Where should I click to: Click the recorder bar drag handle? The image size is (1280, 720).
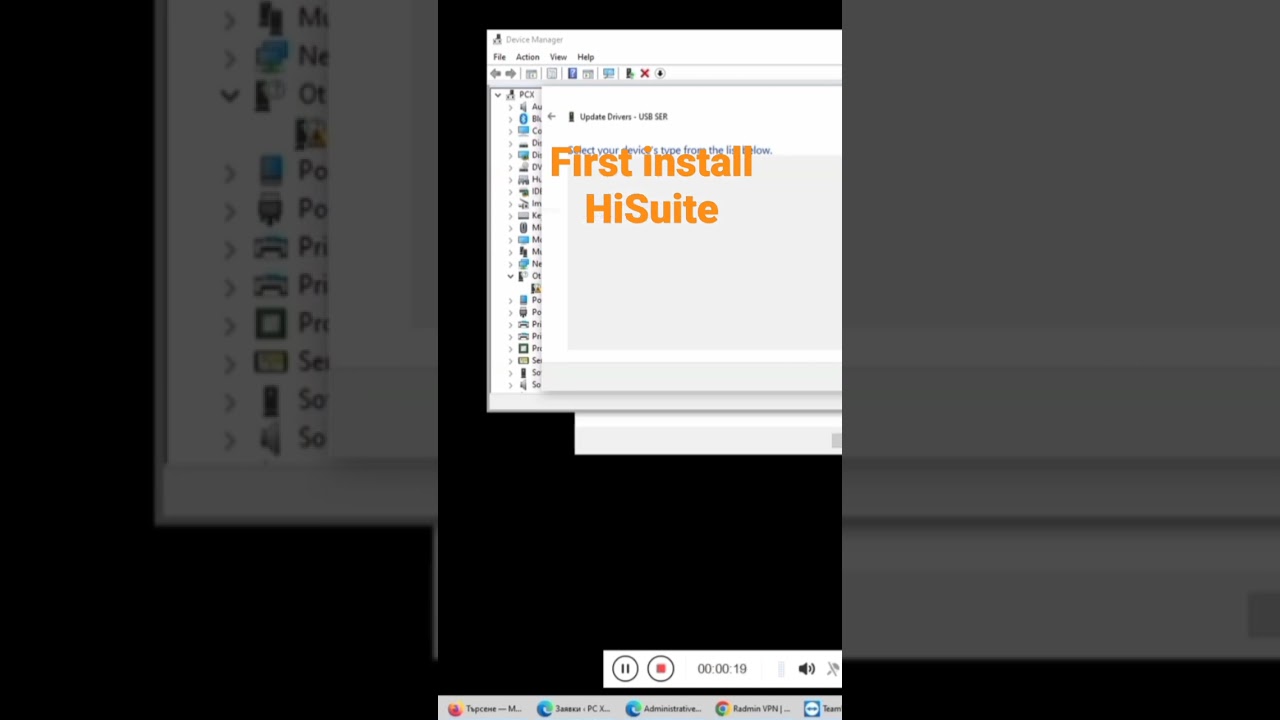click(x=781, y=668)
